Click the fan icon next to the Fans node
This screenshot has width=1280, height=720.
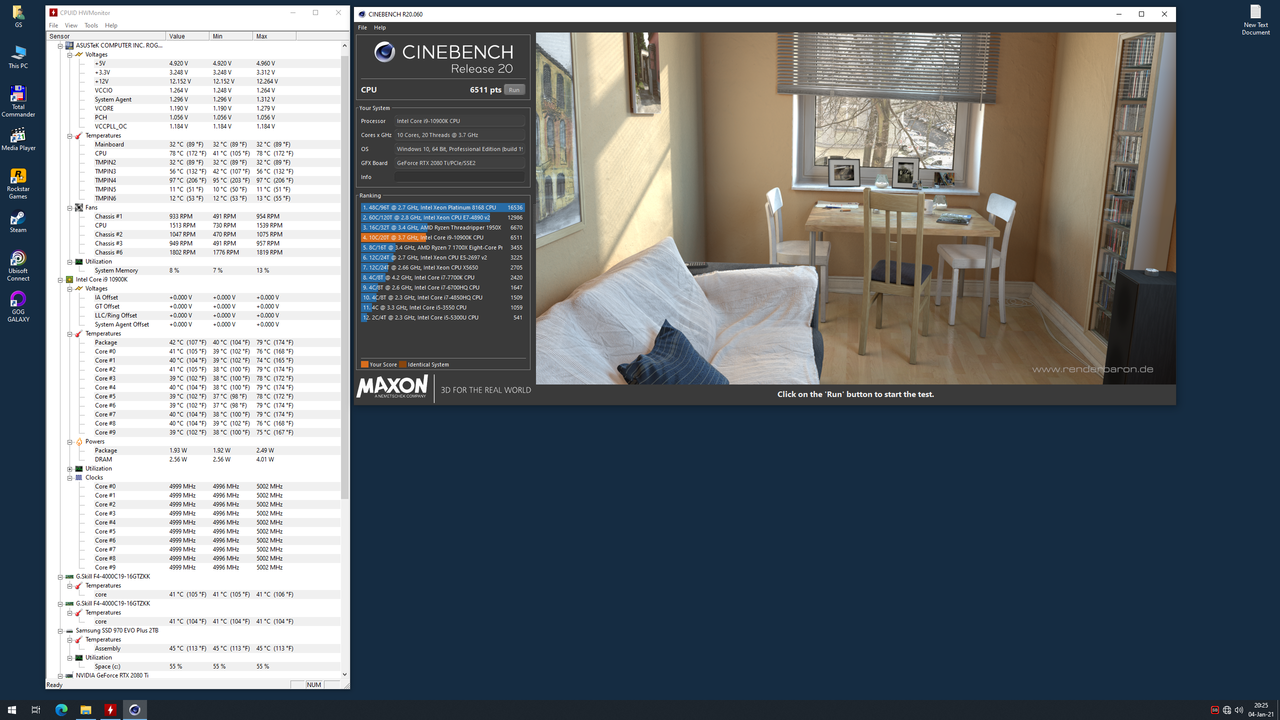pos(79,207)
